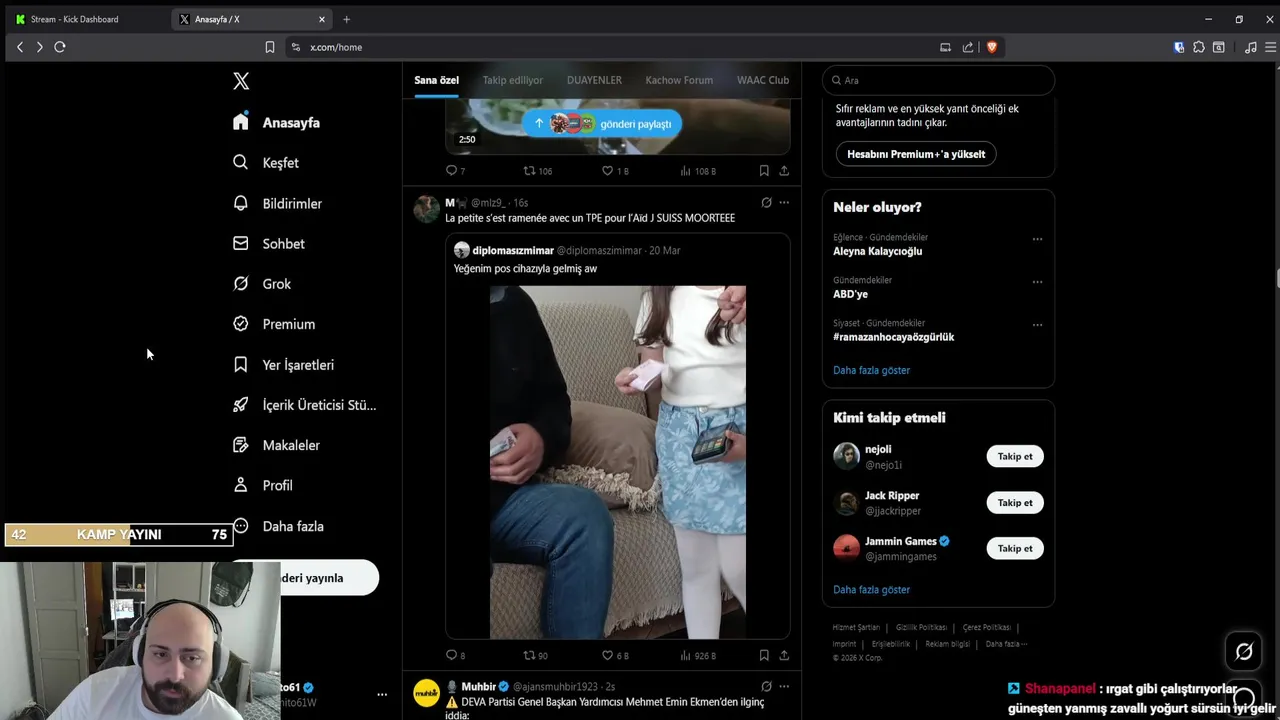
Task: Open more options for #ramazanhocayaözgürlük trend
Action: (x=1037, y=325)
